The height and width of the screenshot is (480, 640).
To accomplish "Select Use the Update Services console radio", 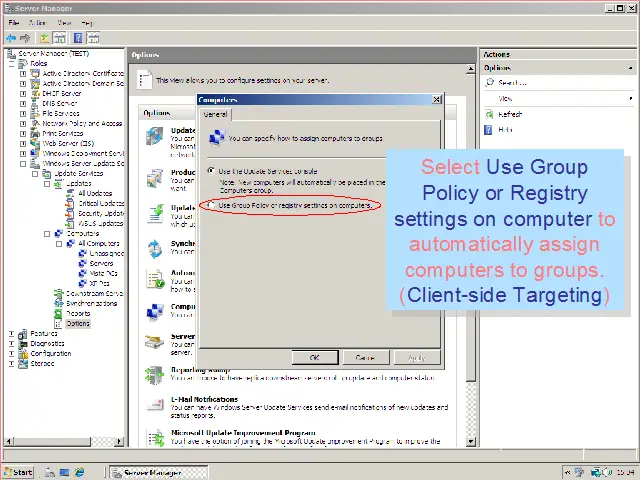I will point(211,171).
